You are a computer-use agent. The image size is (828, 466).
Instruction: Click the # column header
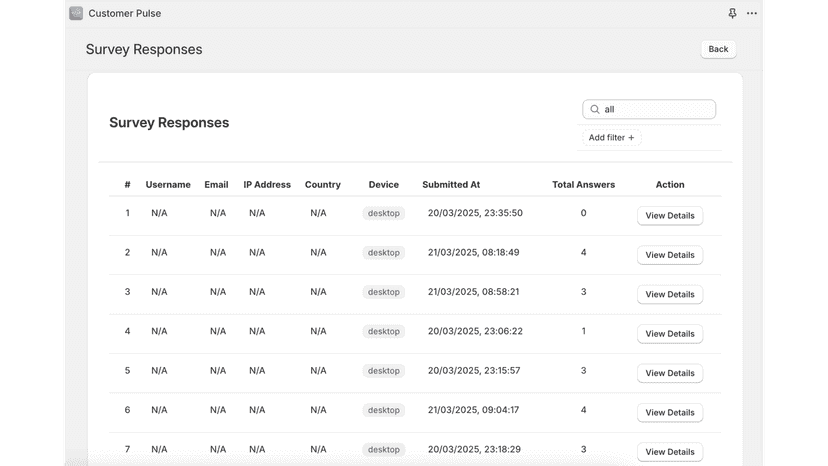point(127,184)
